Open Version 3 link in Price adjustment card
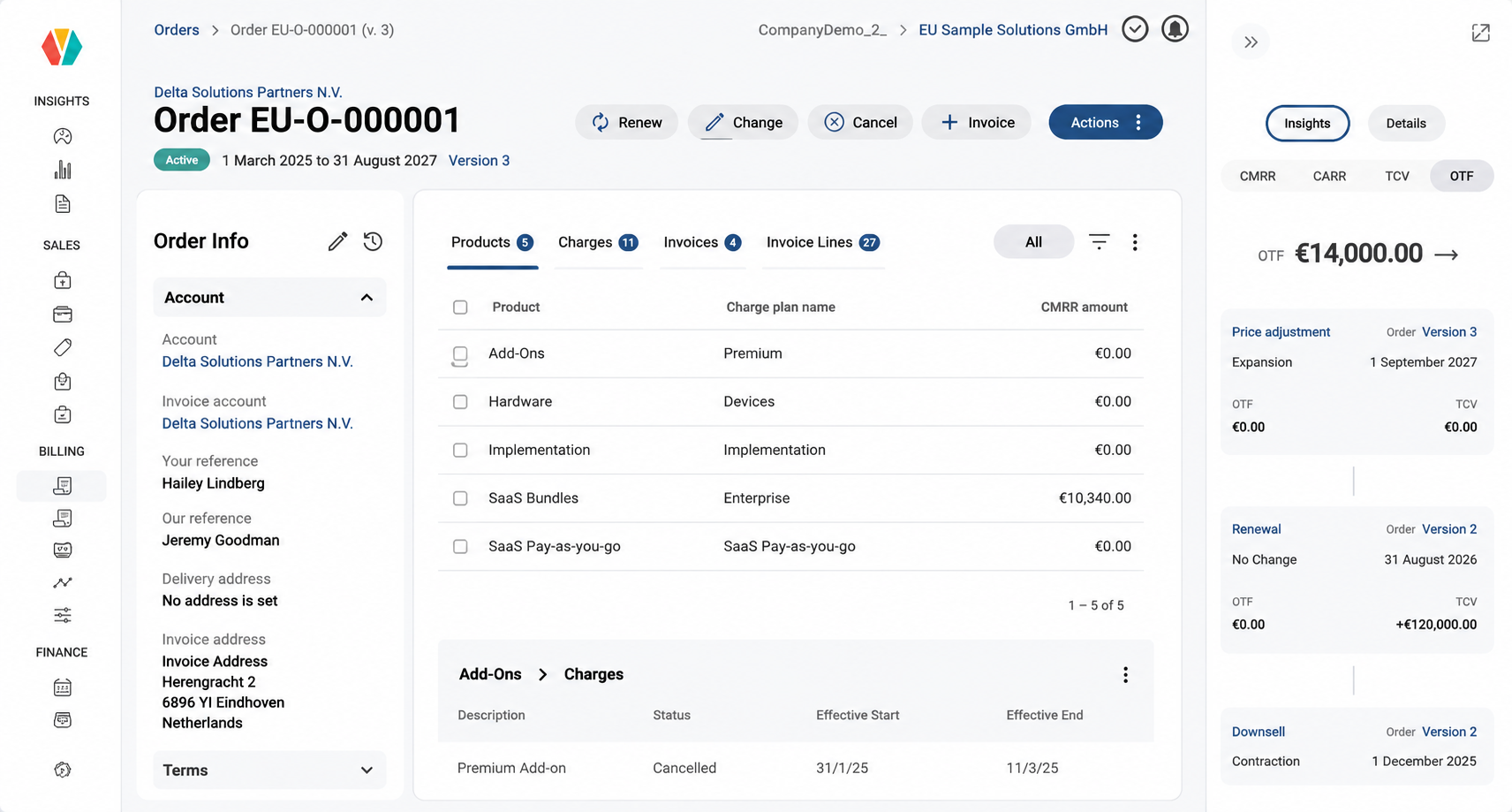This screenshot has width=1512, height=812. tap(1449, 332)
